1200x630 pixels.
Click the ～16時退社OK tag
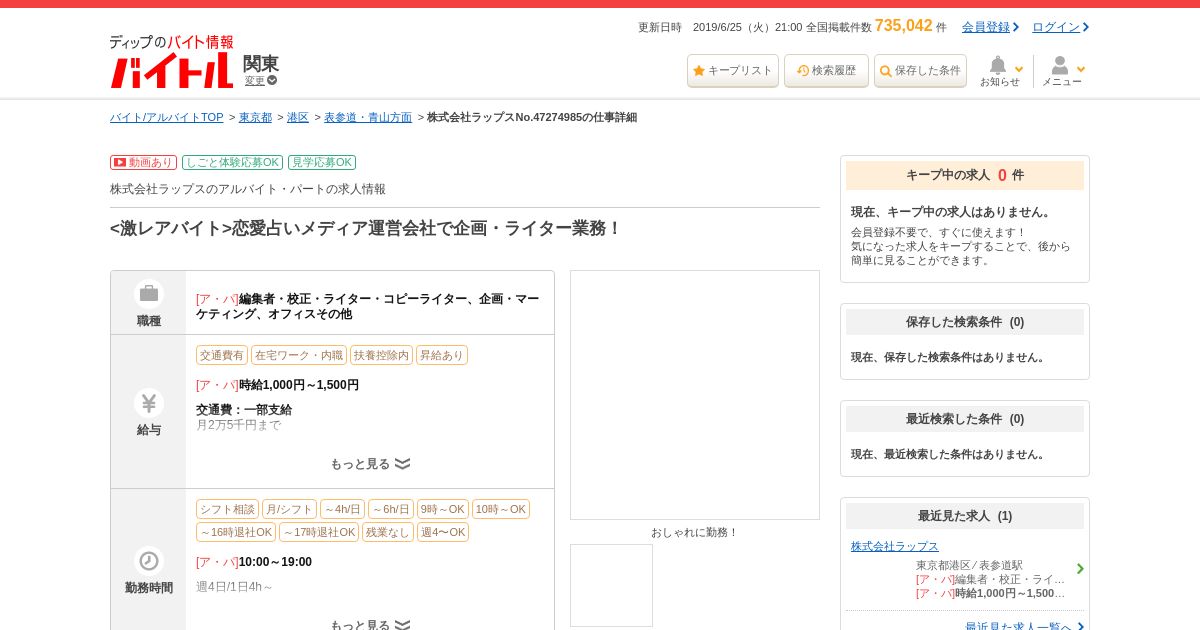point(236,532)
